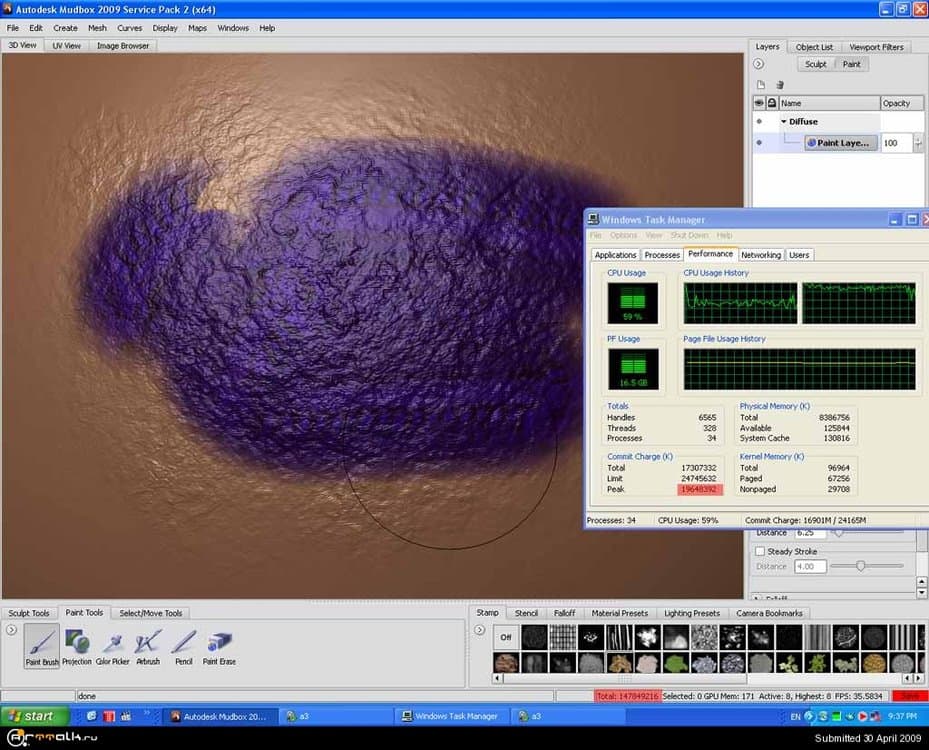
Task: Toggle visibility of the Diffuse layer
Action: point(758,121)
